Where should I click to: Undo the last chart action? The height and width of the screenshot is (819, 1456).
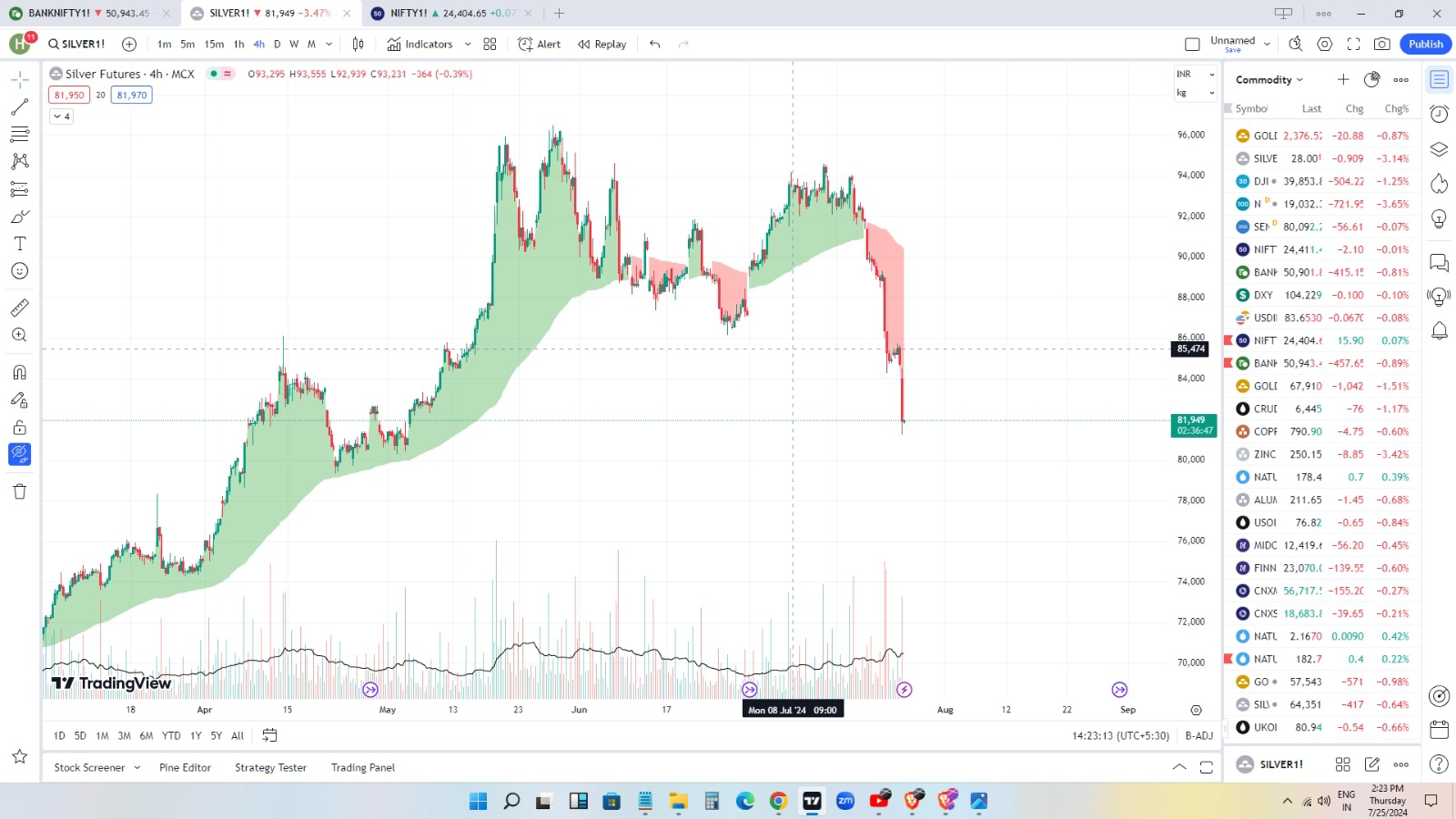654,44
